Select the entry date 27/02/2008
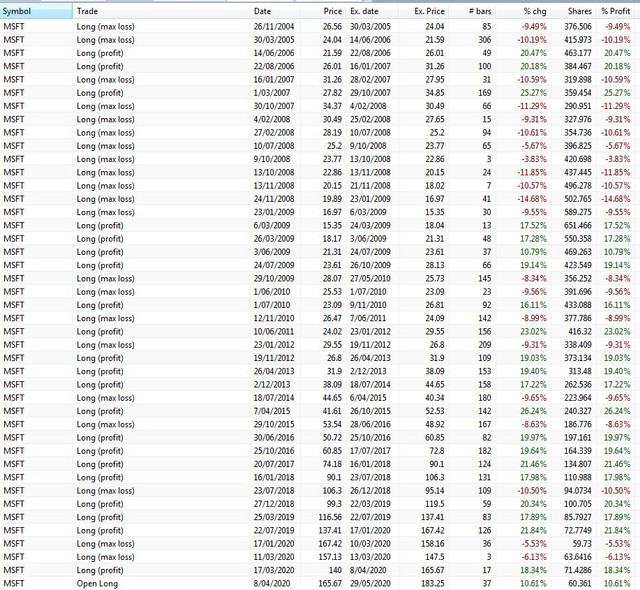 (273, 133)
